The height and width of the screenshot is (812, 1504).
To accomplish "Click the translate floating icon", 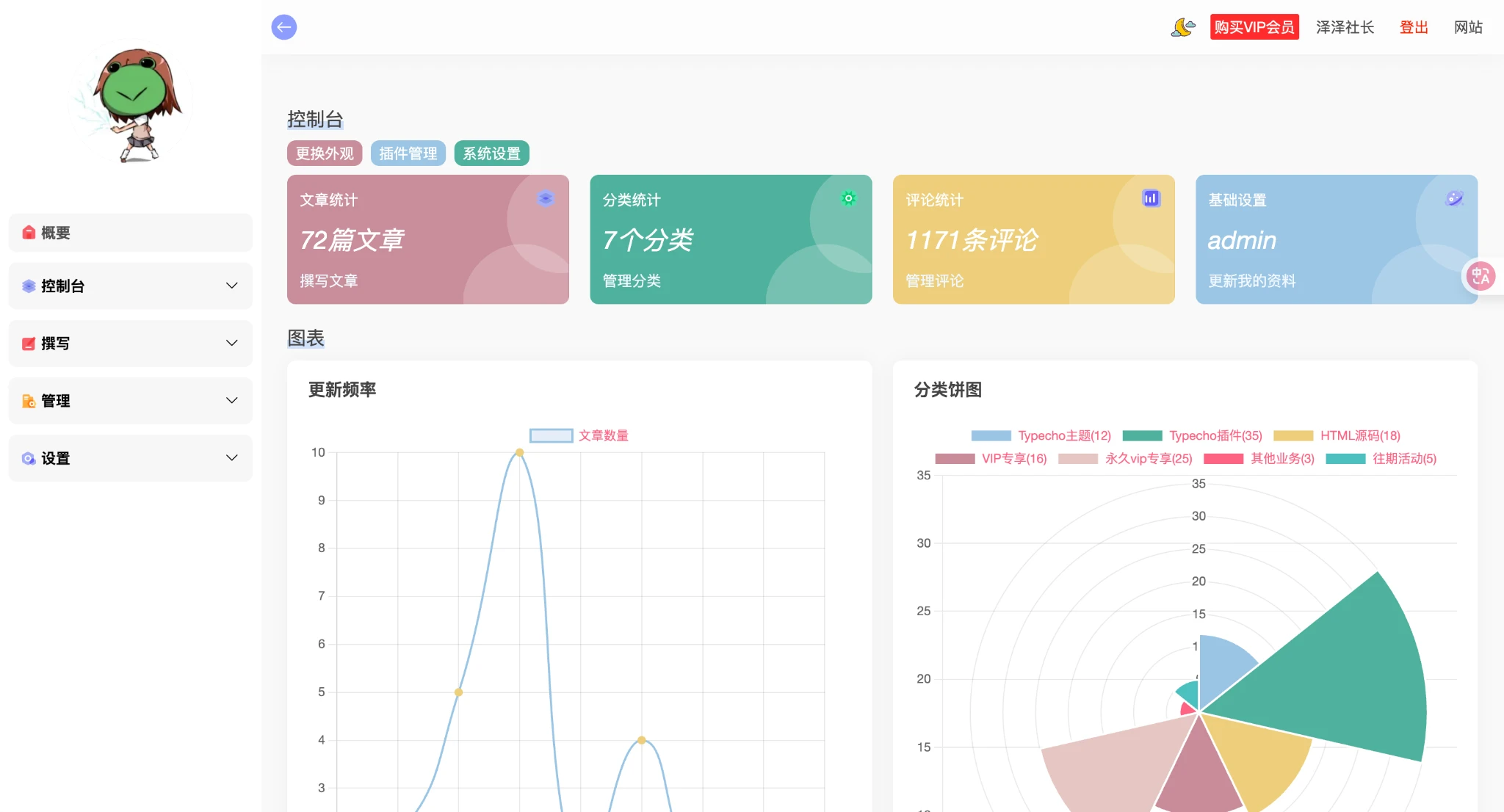I will point(1480,276).
